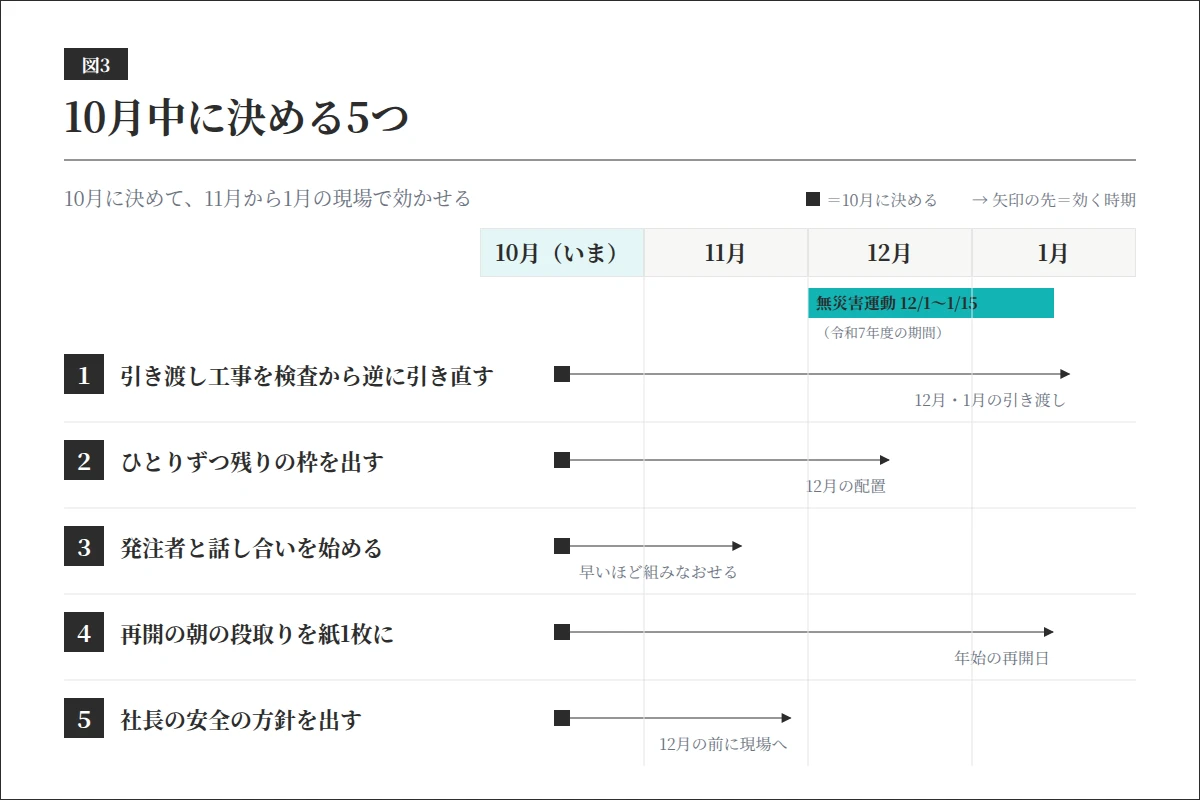Viewport: 1200px width, 800px height.
Task: Click item ひとりずつ残りの枠を出す
Action: (x=252, y=462)
